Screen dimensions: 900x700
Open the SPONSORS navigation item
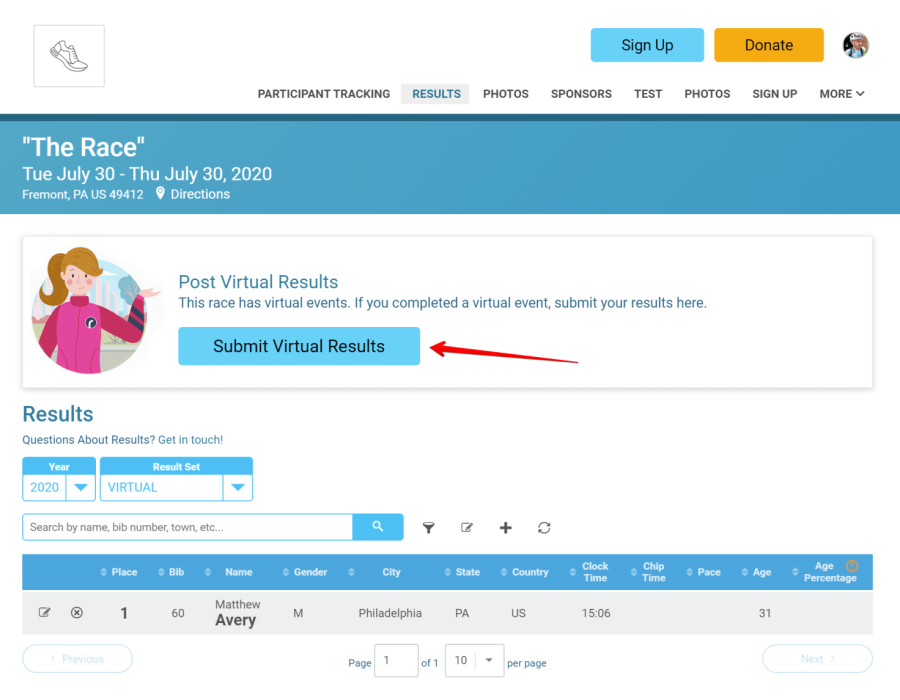pos(581,94)
